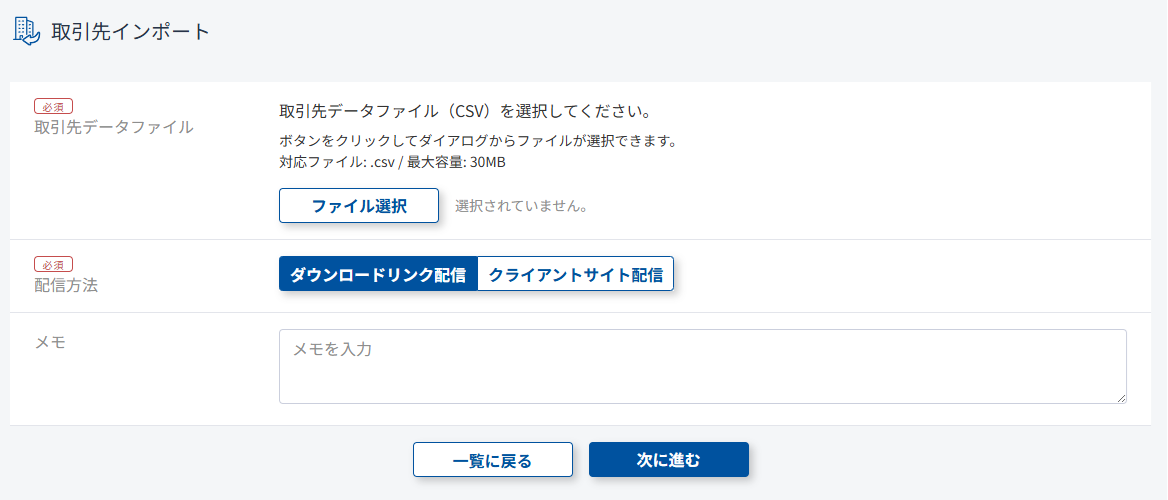1168x500 pixels.
Task: Open the ファイル選択 file dialog button
Action: (359, 206)
